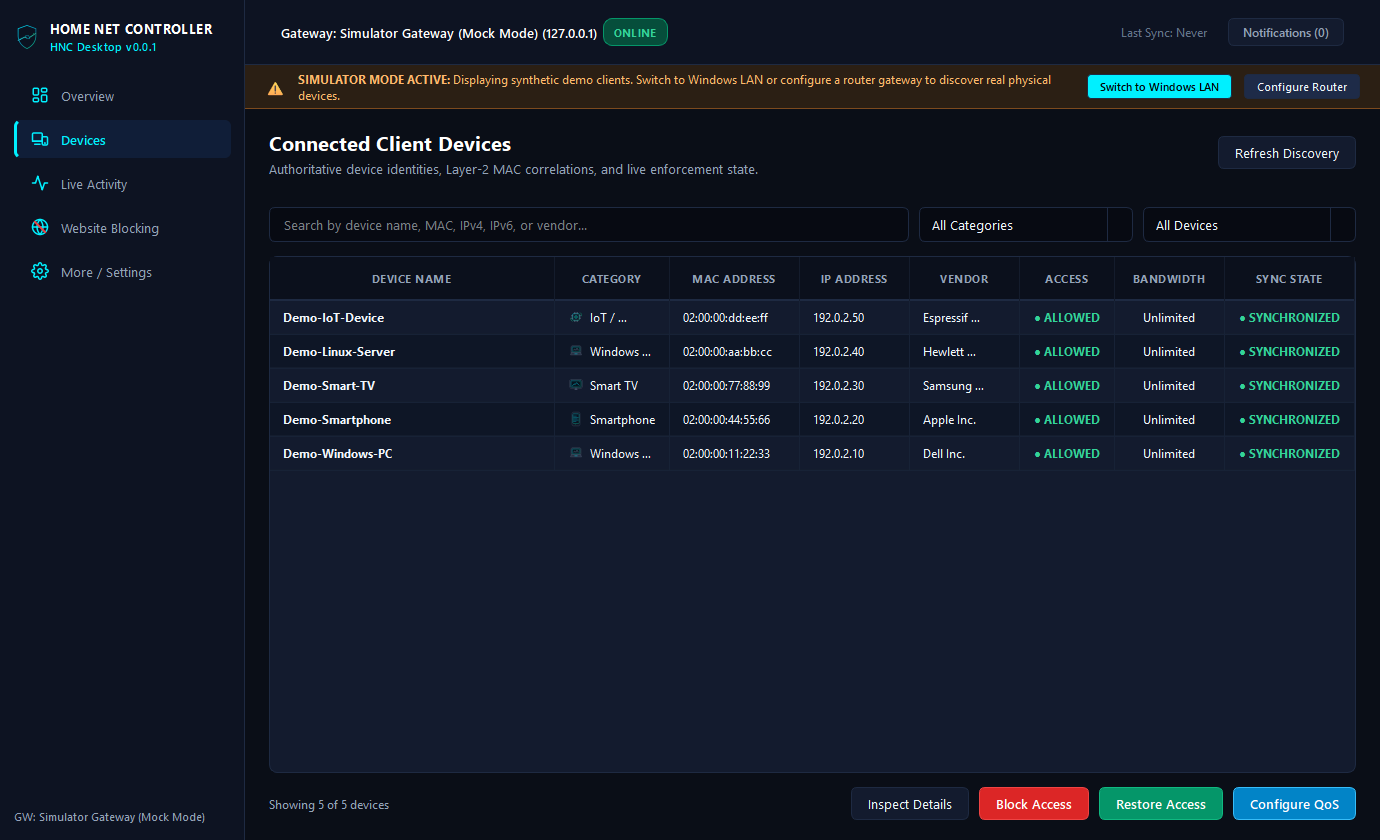Focus the device search input field
Image resolution: width=1380 pixels, height=840 pixels.
click(589, 225)
